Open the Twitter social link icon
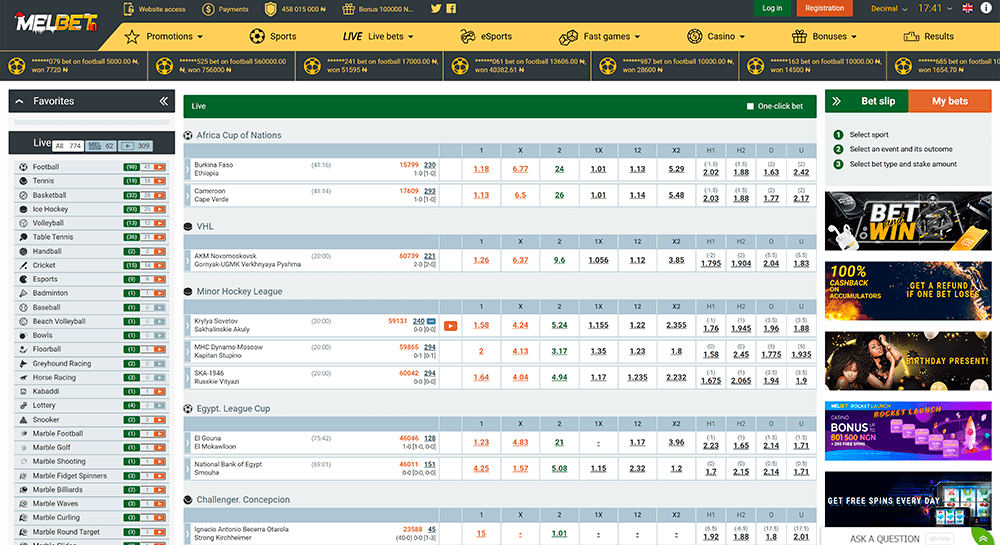Viewport: 1000px width, 545px height. 436,9
